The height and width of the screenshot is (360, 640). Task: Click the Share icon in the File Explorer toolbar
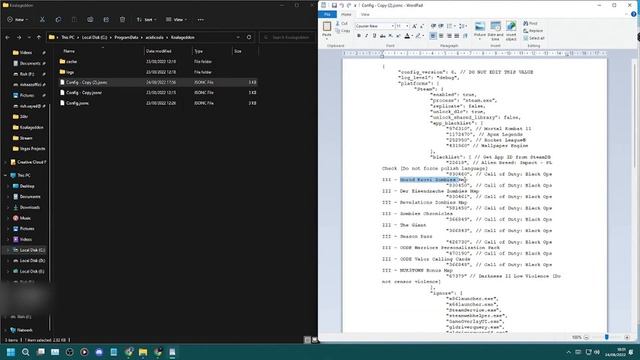(x=106, y=20)
